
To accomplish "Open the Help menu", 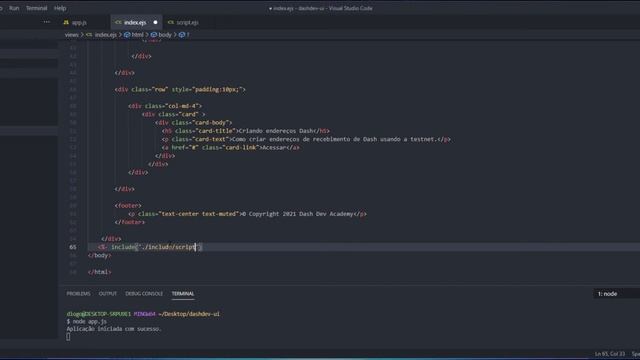I will point(60,8).
